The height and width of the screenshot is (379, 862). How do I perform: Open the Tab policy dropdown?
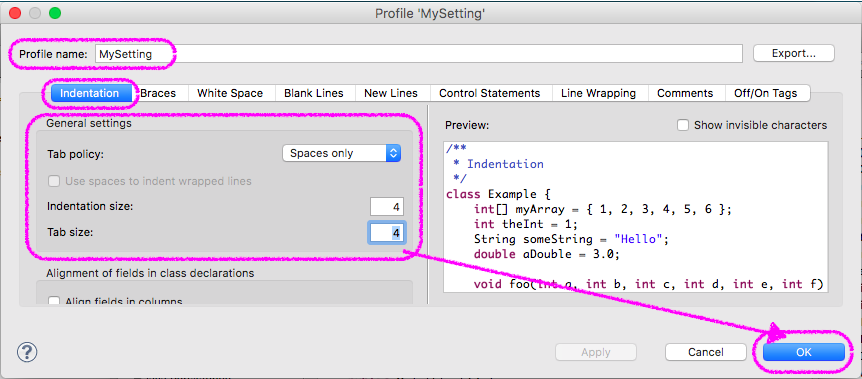341,153
